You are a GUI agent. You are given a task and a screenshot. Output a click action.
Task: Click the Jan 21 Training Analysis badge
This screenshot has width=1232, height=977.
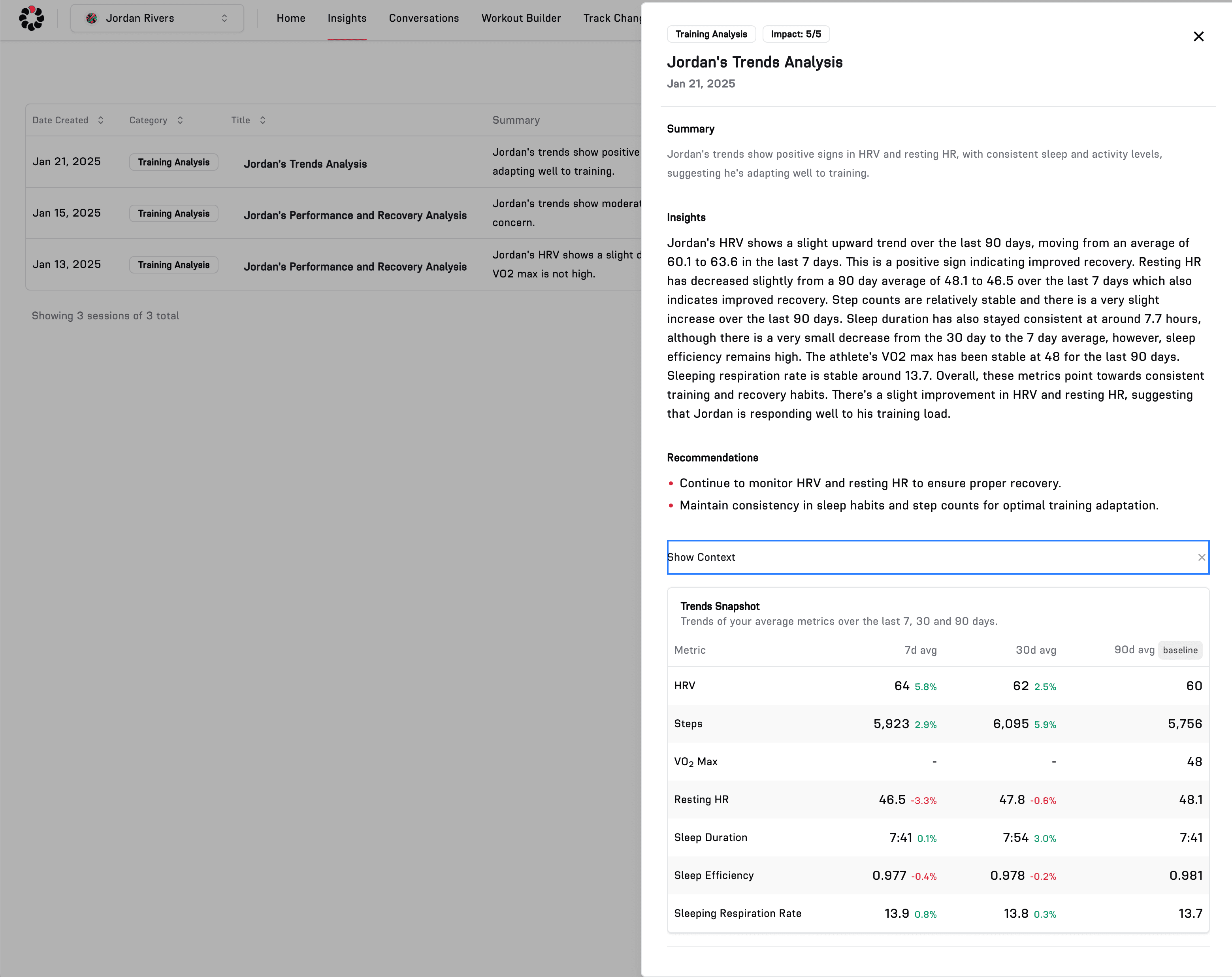pyautogui.click(x=174, y=162)
